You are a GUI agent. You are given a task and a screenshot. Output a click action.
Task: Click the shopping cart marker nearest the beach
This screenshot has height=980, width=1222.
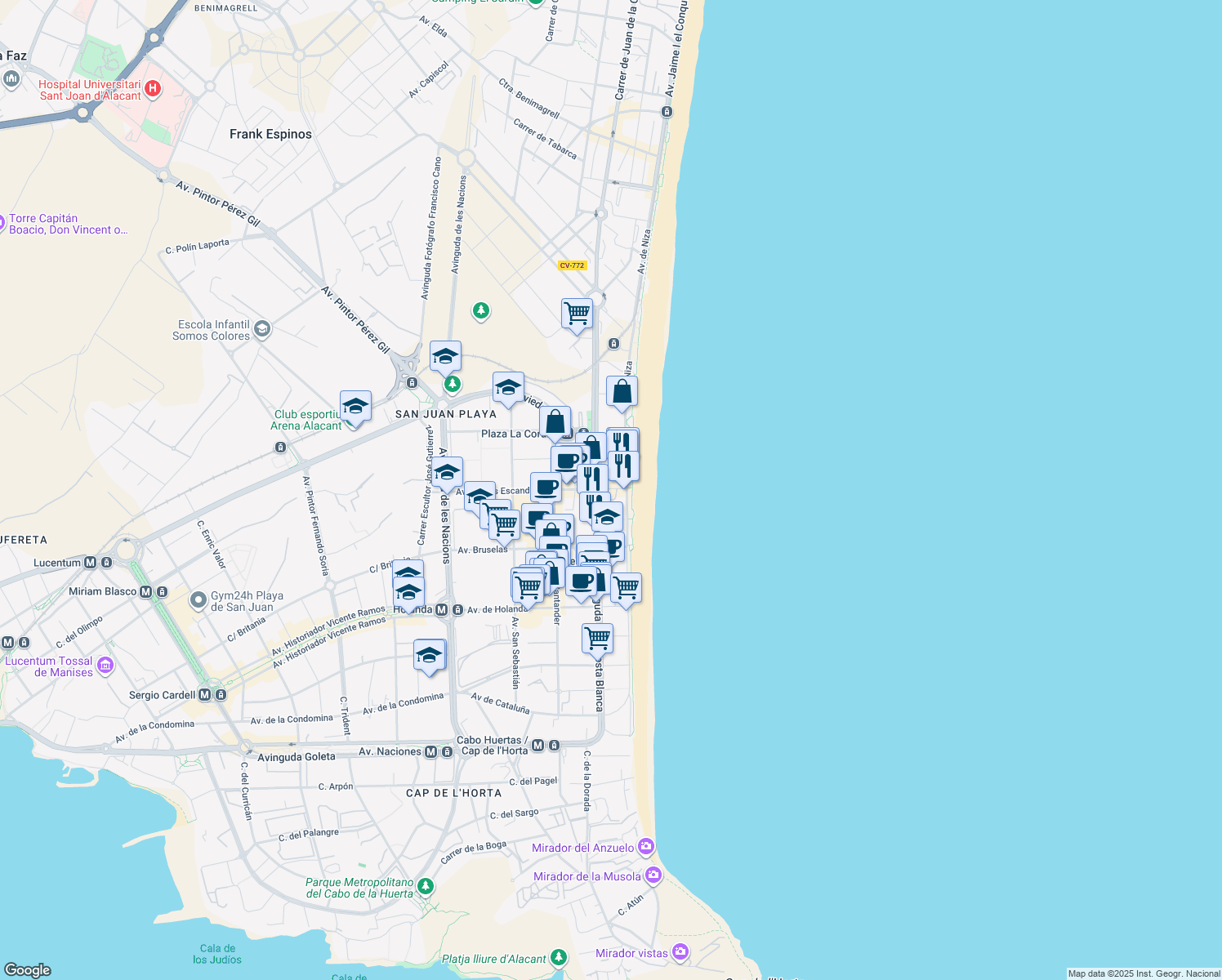(626, 590)
